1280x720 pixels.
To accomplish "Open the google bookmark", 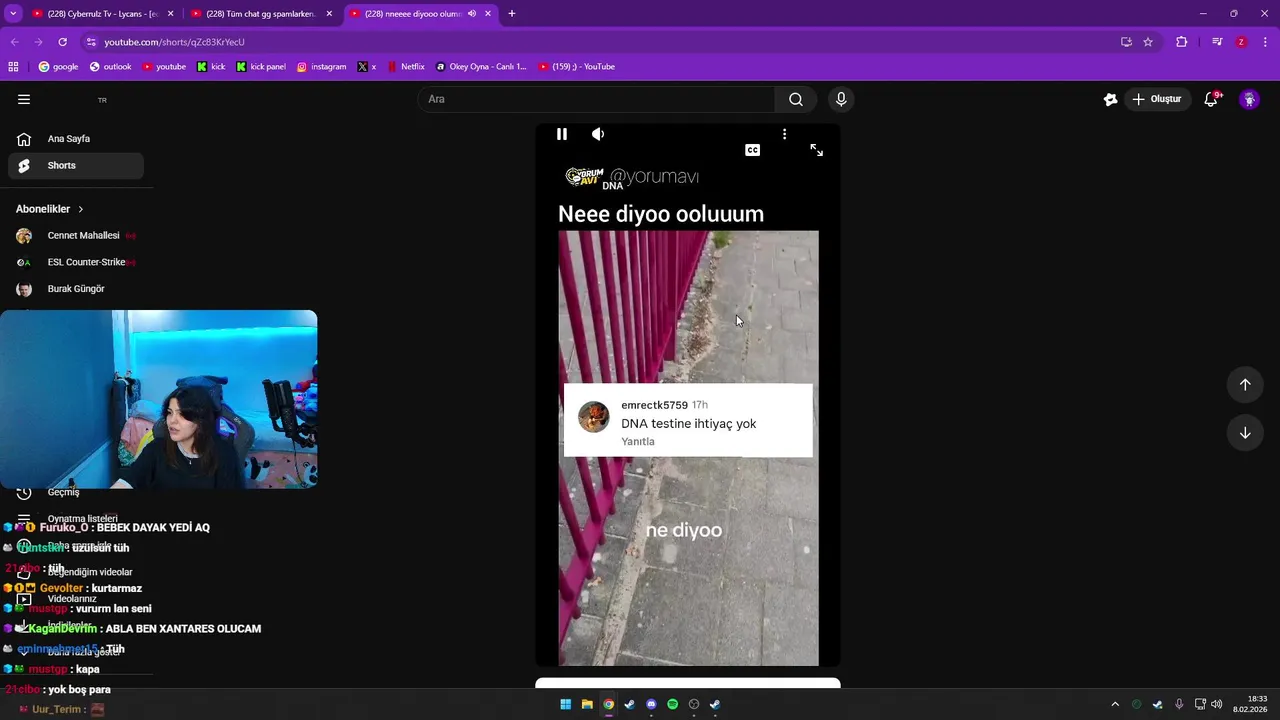I will tap(58, 67).
